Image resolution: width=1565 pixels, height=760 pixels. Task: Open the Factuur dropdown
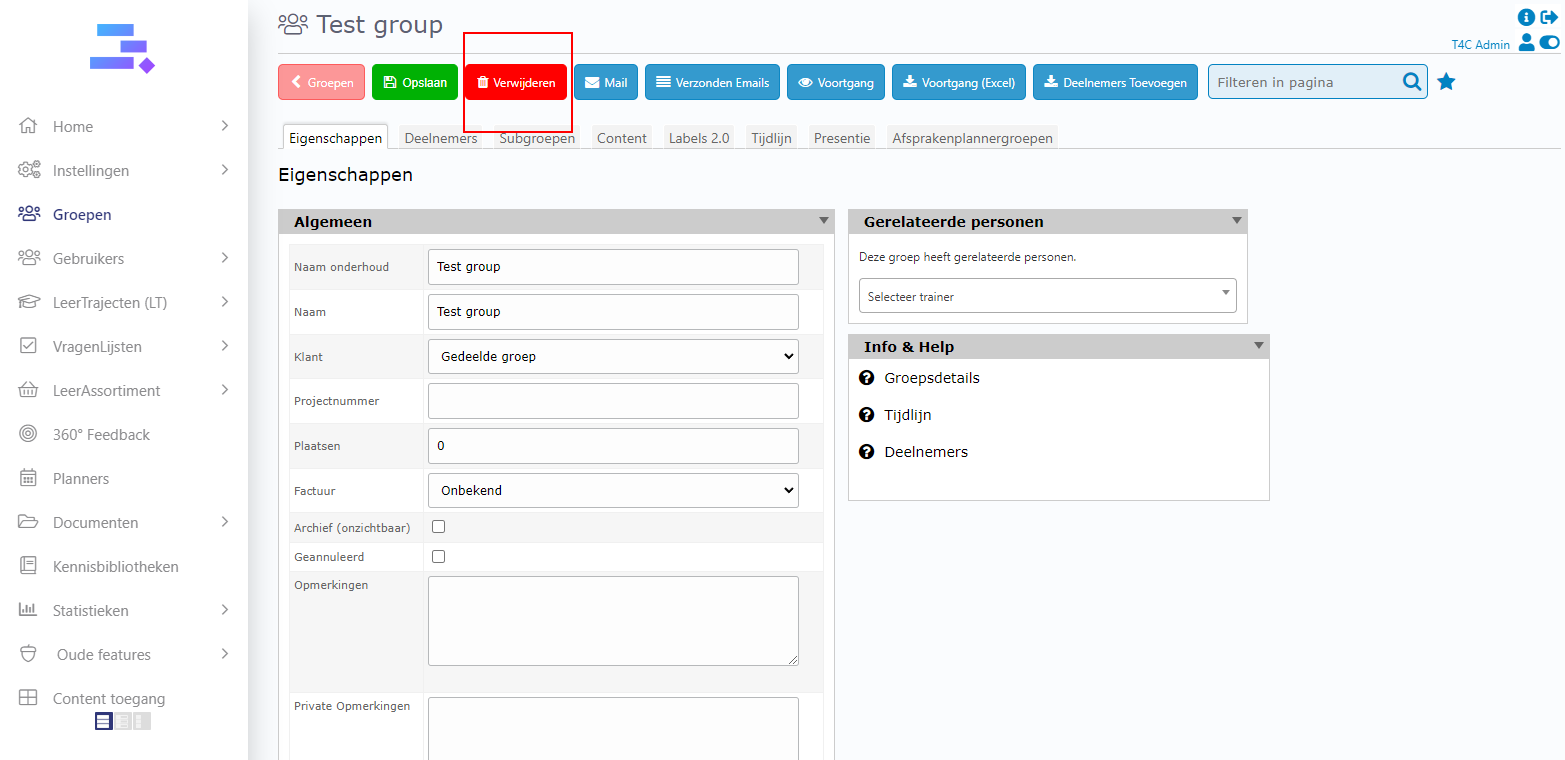(x=613, y=491)
